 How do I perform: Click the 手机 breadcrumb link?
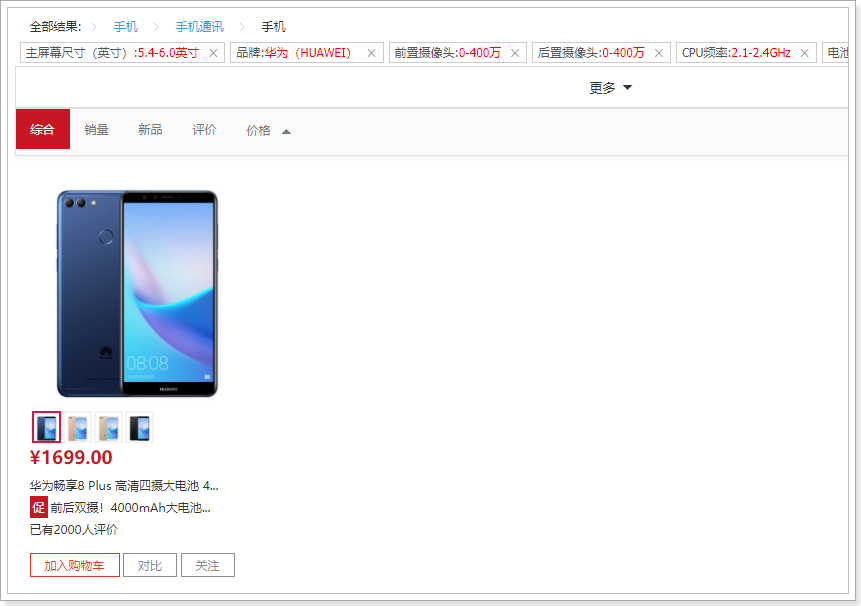click(x=125, y=26)
